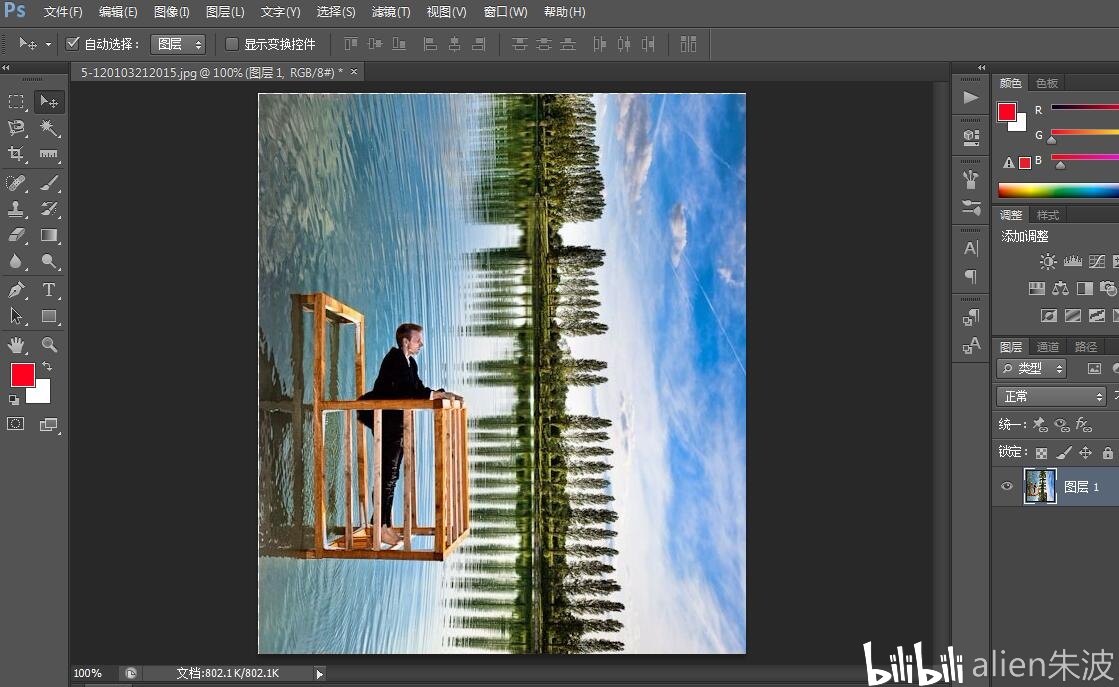The width and height of the screenshot is (1119, 687).
Task: Toggle lock all for layer
Action: click(x=1108, y=453)
